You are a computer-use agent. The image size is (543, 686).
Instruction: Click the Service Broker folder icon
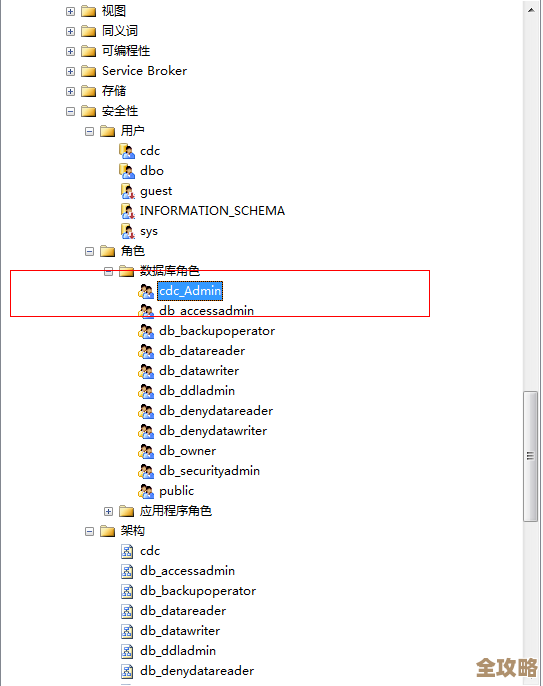coord(88,71)
